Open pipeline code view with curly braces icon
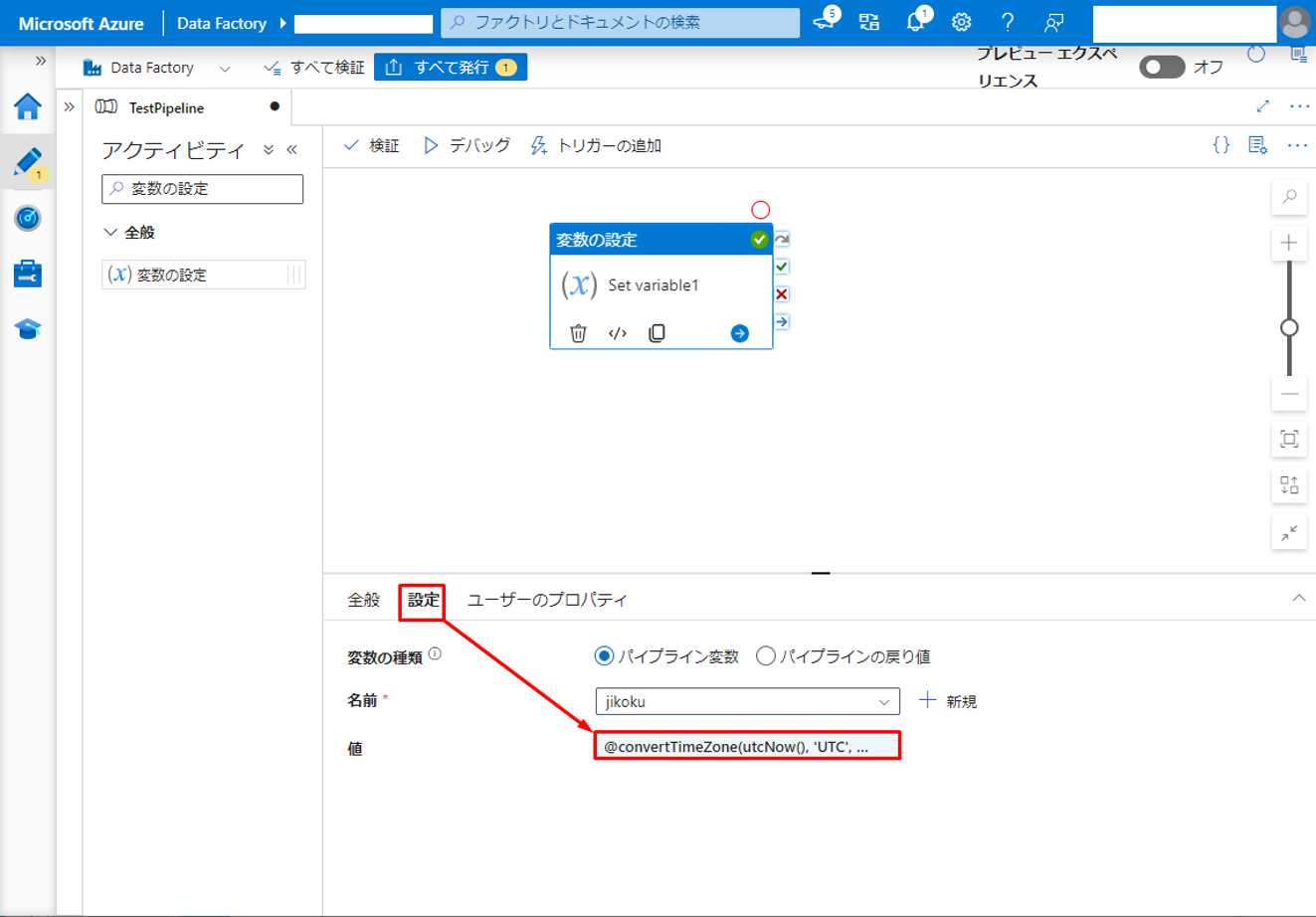 pyautogui.click(x=1221, y=145)
